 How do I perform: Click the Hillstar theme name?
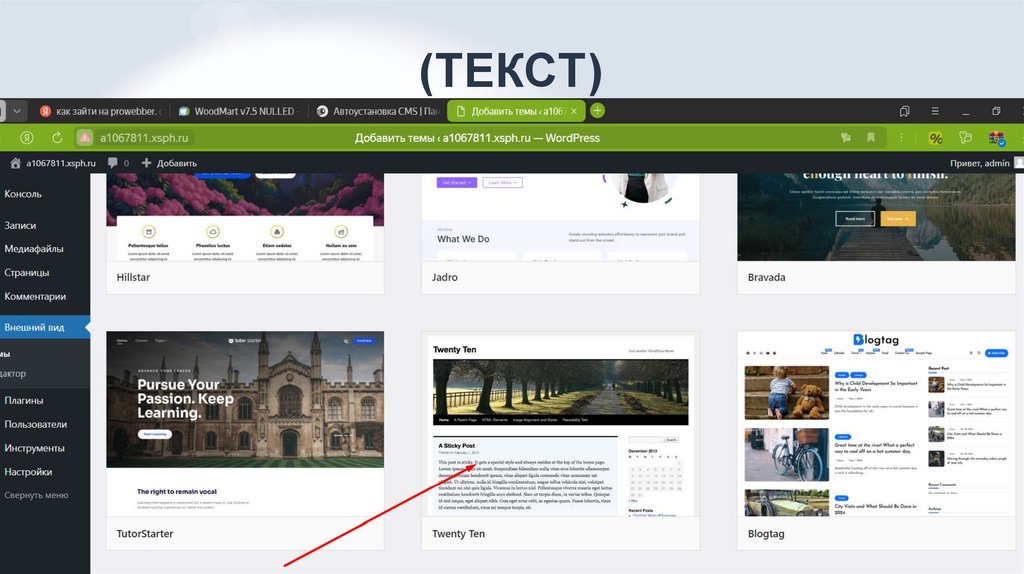[x=133, y=278]
